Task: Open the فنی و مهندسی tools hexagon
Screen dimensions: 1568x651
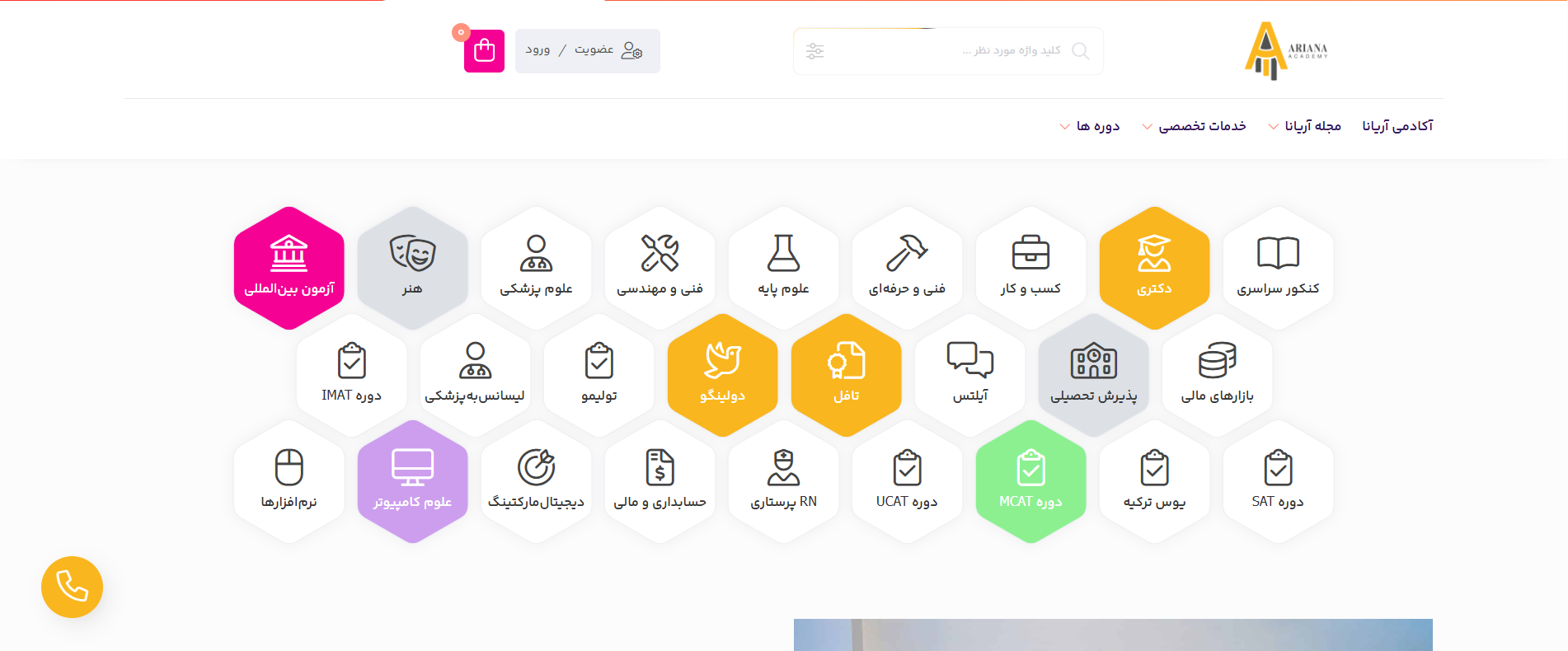Action: coord(660,268)
